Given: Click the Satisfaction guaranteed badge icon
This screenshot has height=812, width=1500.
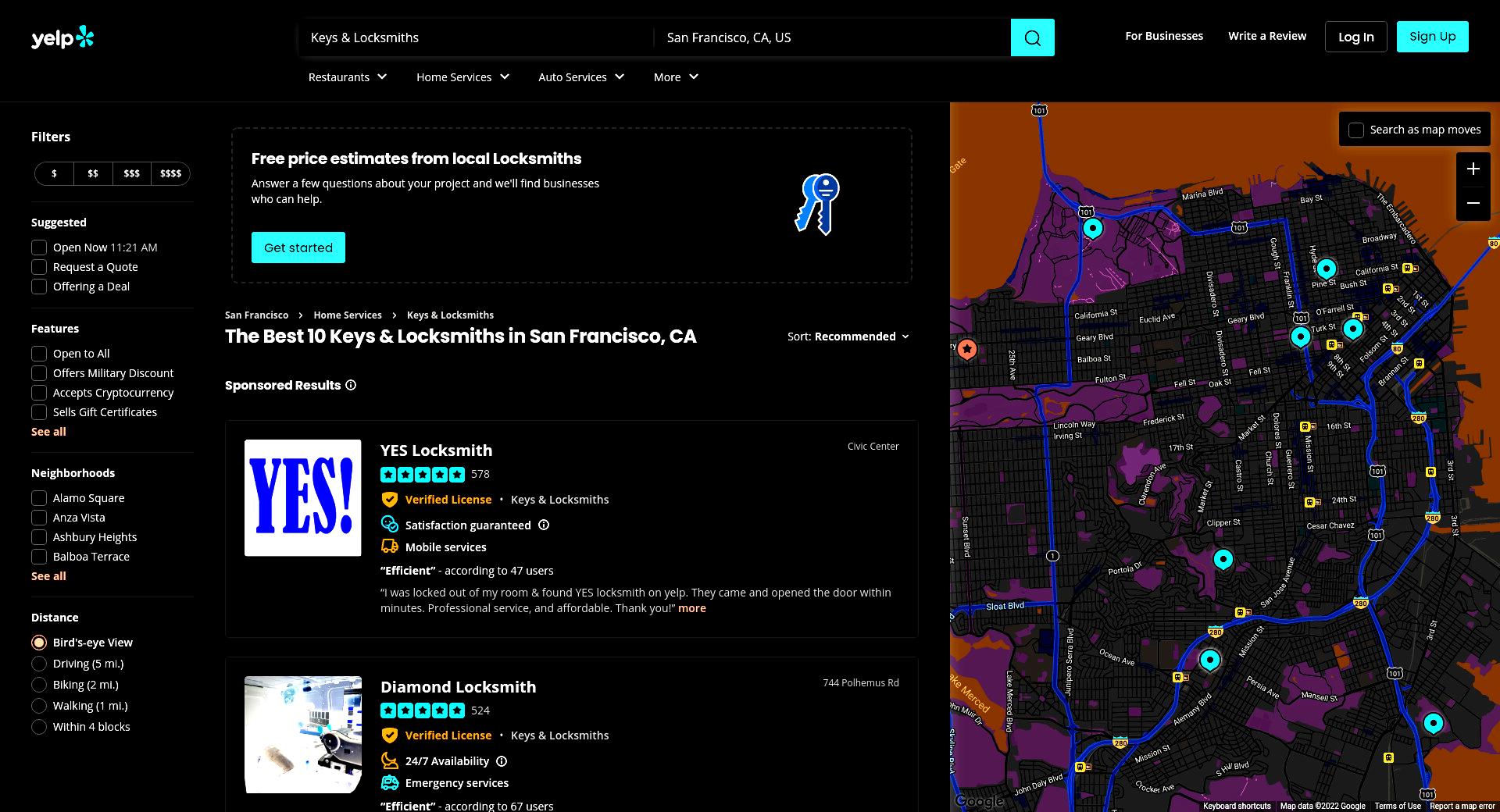Looking at the screenshot, I should point(389,525).
